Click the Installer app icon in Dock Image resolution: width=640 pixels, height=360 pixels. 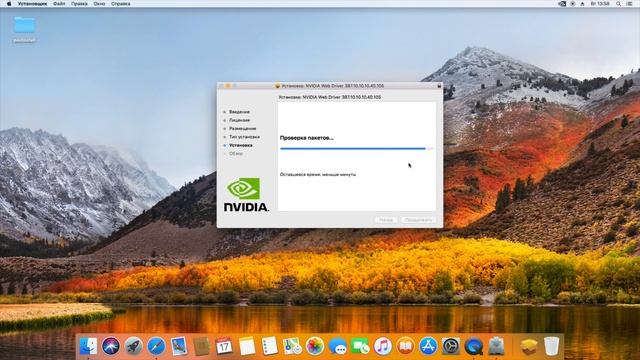(x=496, y=346)
